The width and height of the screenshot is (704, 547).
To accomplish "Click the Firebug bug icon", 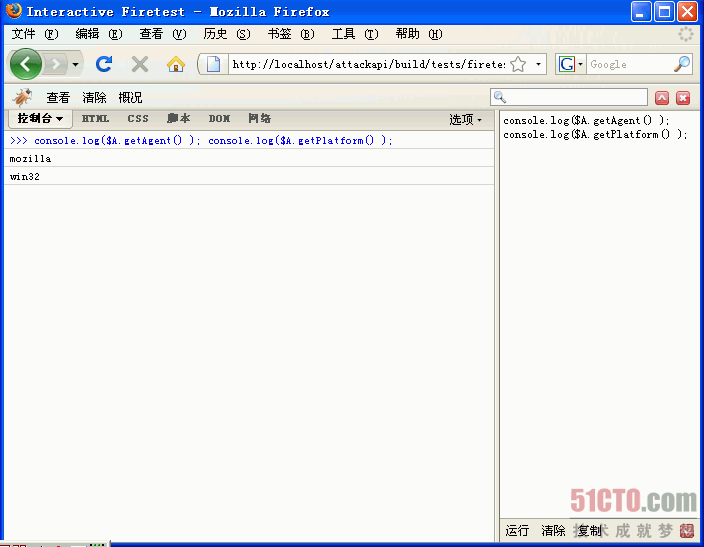I will [22, 97].
